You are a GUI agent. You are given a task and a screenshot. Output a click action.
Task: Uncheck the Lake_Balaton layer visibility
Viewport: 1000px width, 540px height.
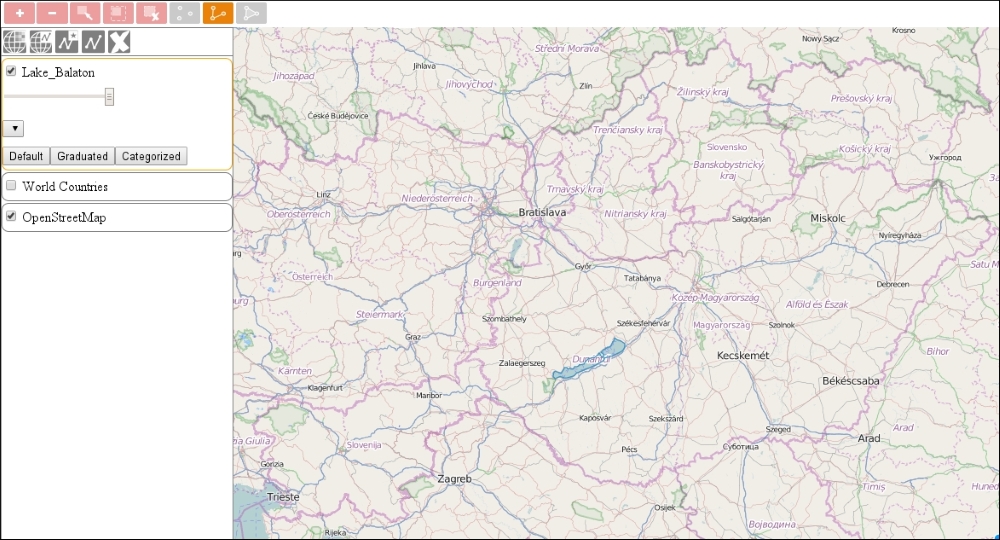11,71
